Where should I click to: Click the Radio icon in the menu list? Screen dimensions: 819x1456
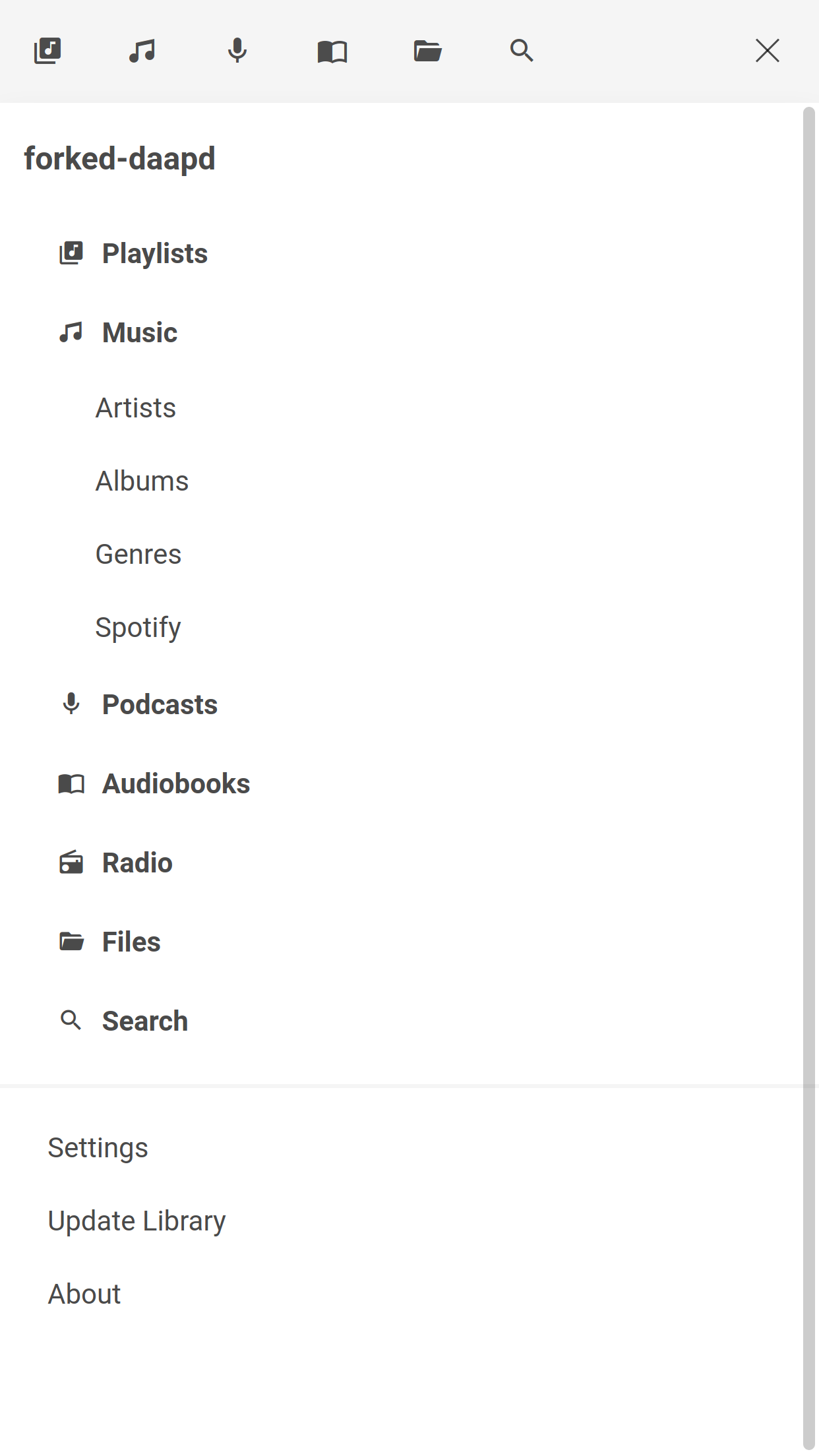click(x=71, y=863)
